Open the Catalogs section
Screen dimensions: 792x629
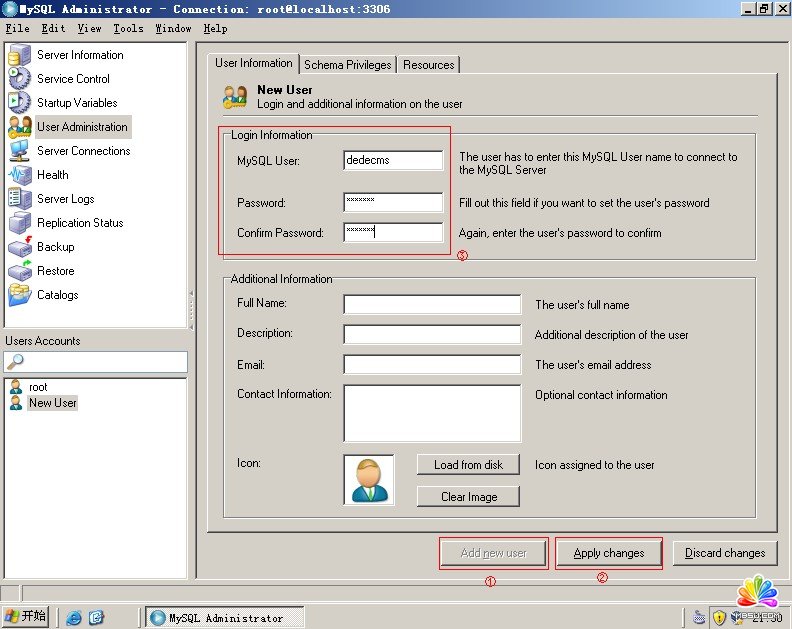click(57, 295)
